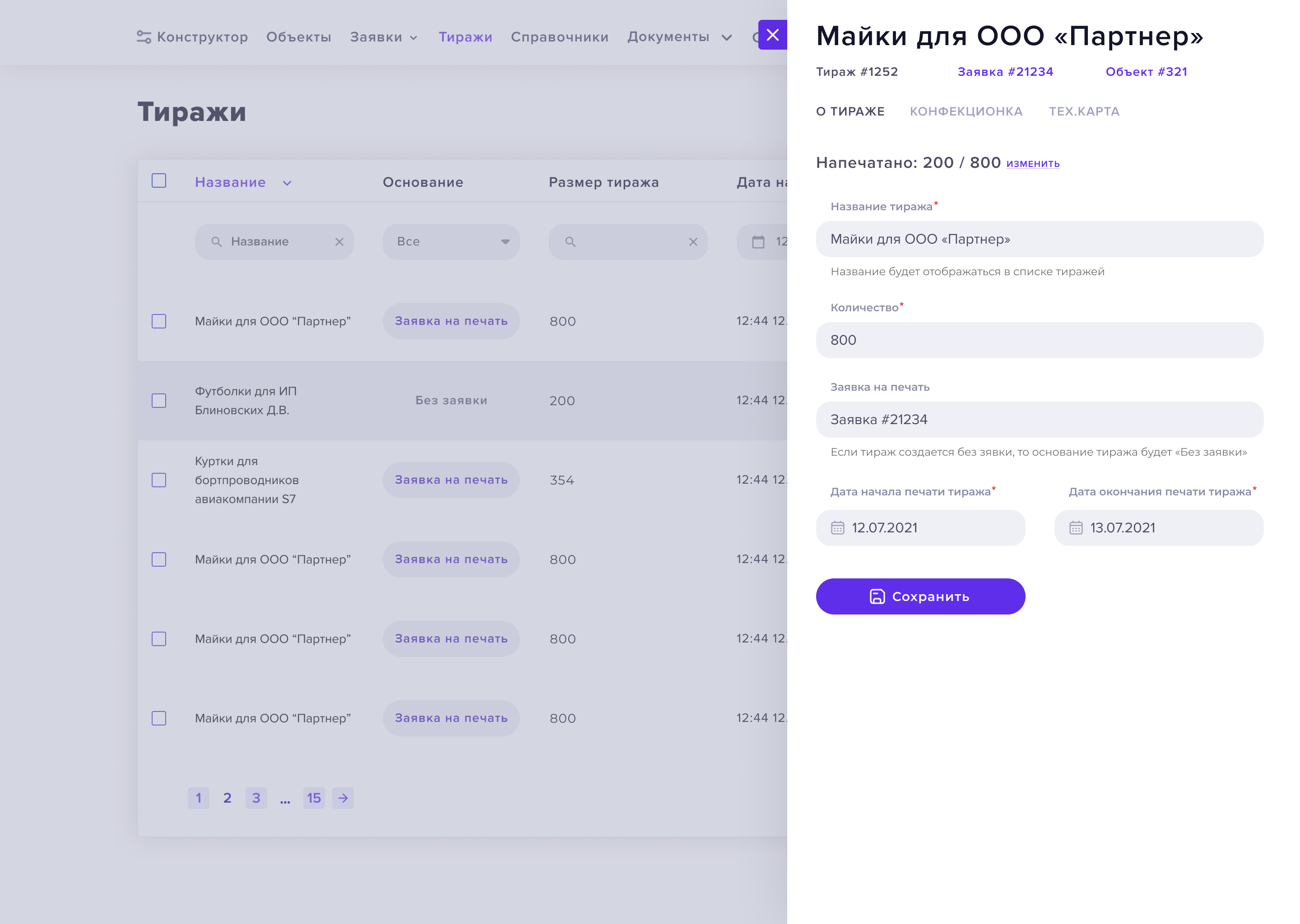Image resolution: width=1300 pixels, height=924 pixels.
Task: Switch to the Конфекционка tab
Action: [x=966, y=111]
